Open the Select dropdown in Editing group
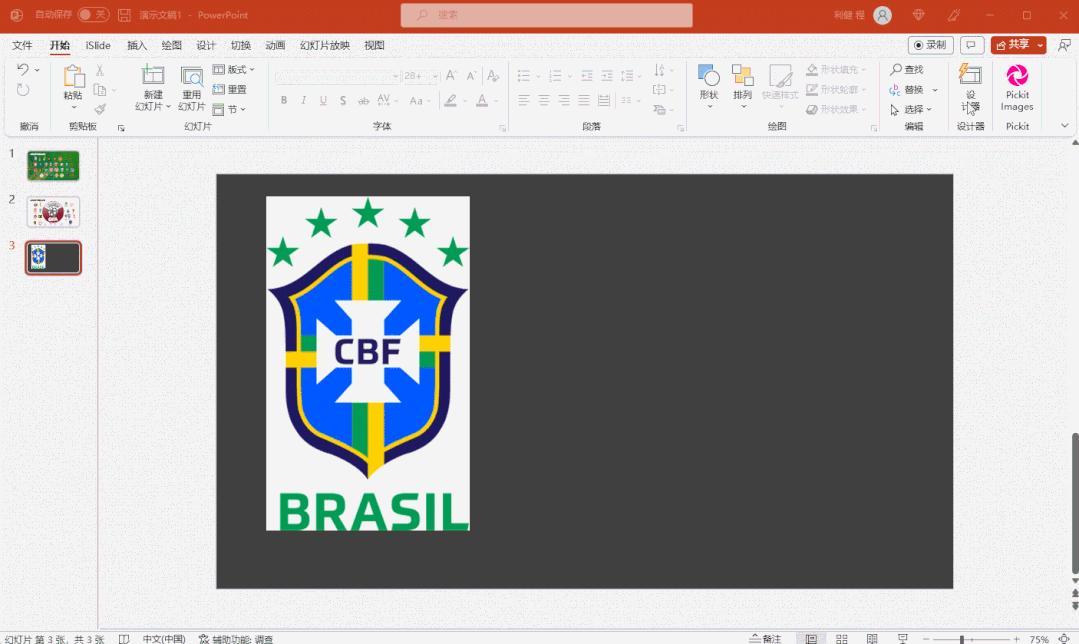The height and width of the screenshot is (644, 1079). click(911, 109)
